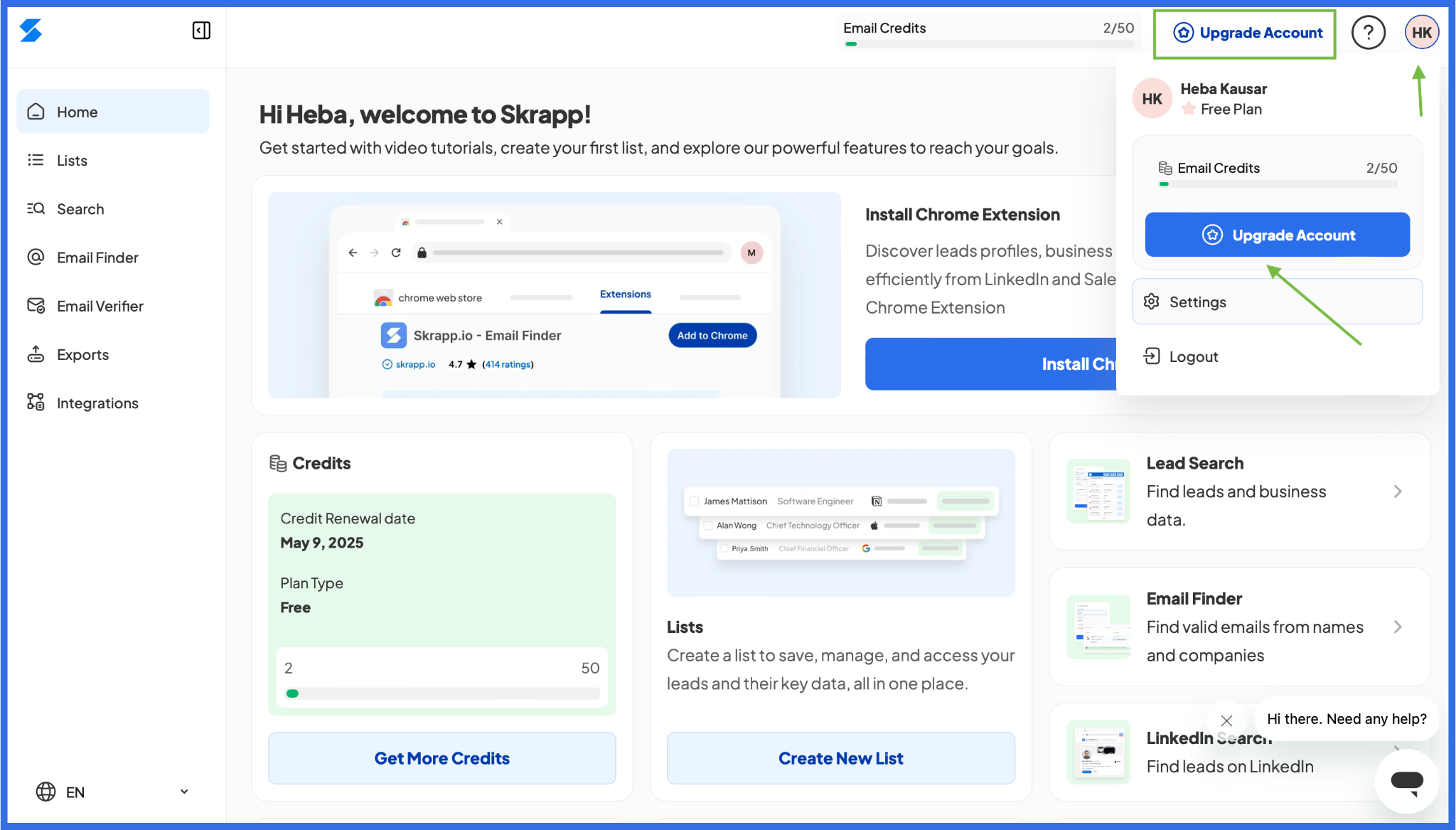Image resolution: width=1456 pixels, height=830 pixels.
Task: Click the Lead Search thumbnail image
Action: tap(1098, 491)
